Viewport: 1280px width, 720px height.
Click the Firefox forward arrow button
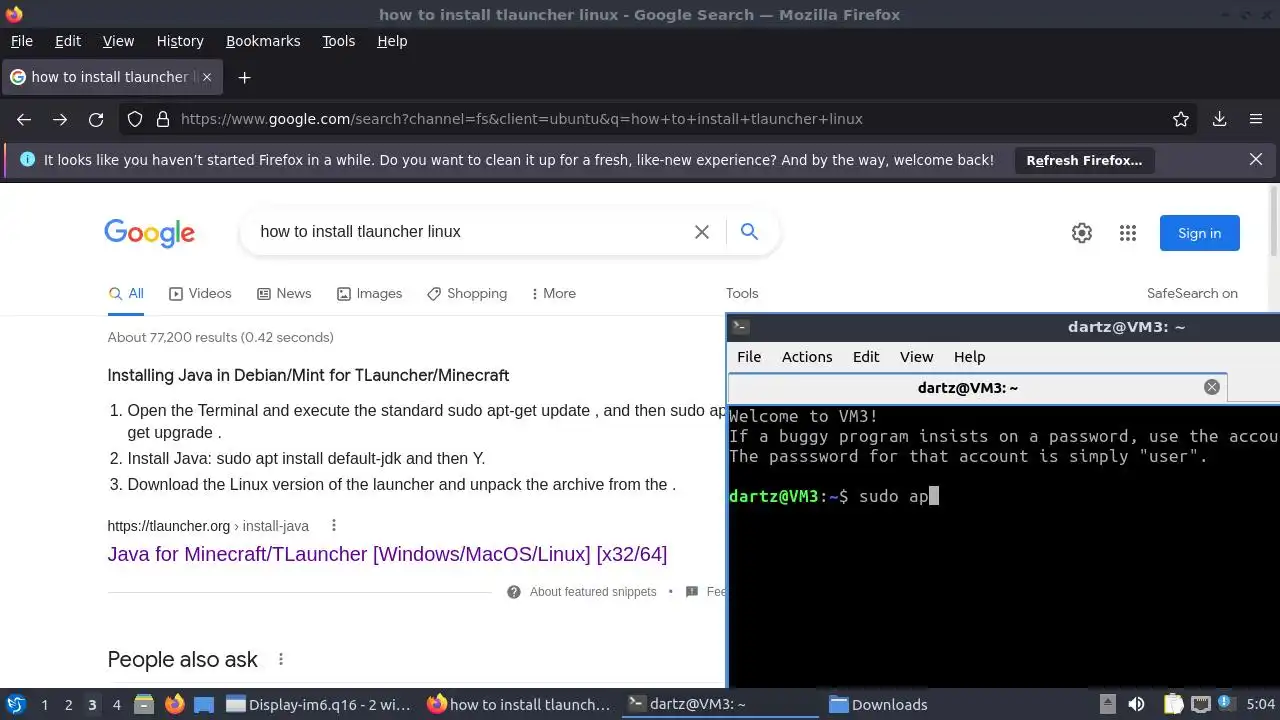(x=60, y=119)
